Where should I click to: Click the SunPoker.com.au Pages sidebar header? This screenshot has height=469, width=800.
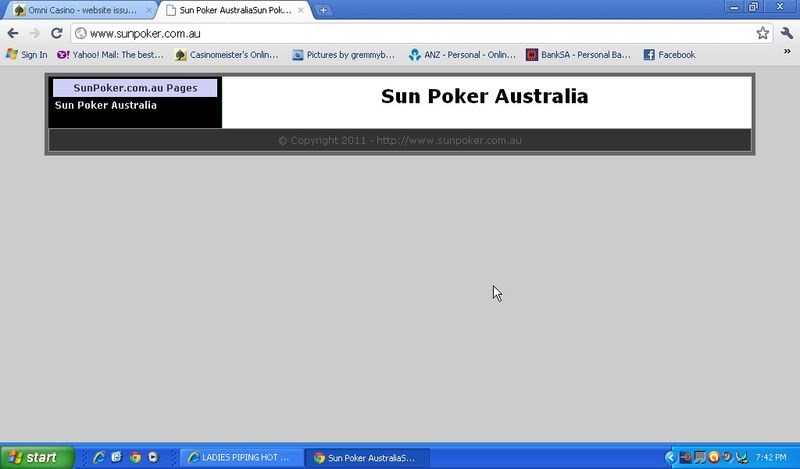coord(135,88)
